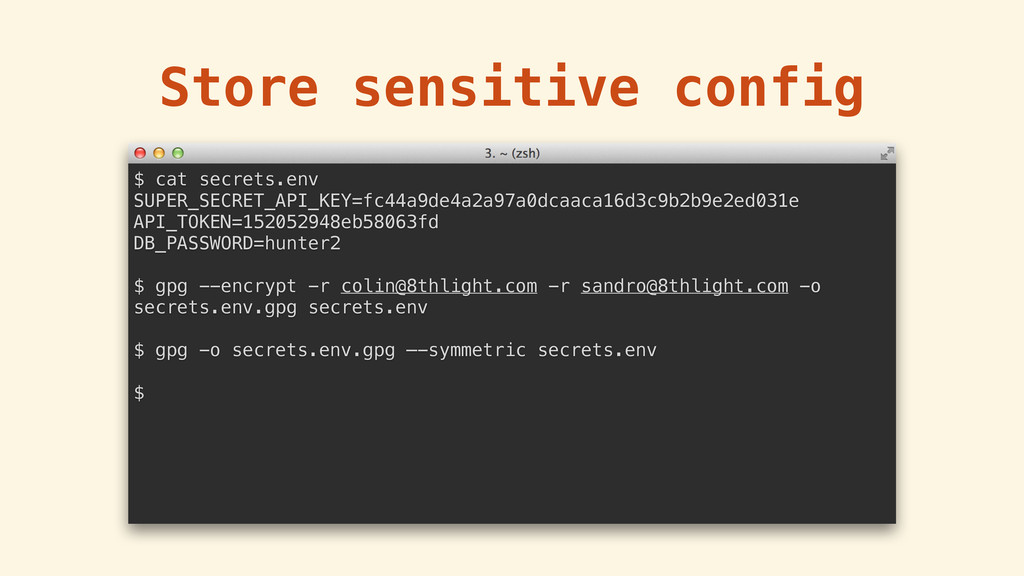Click the empty final prompt '$'

click(139, 393)
